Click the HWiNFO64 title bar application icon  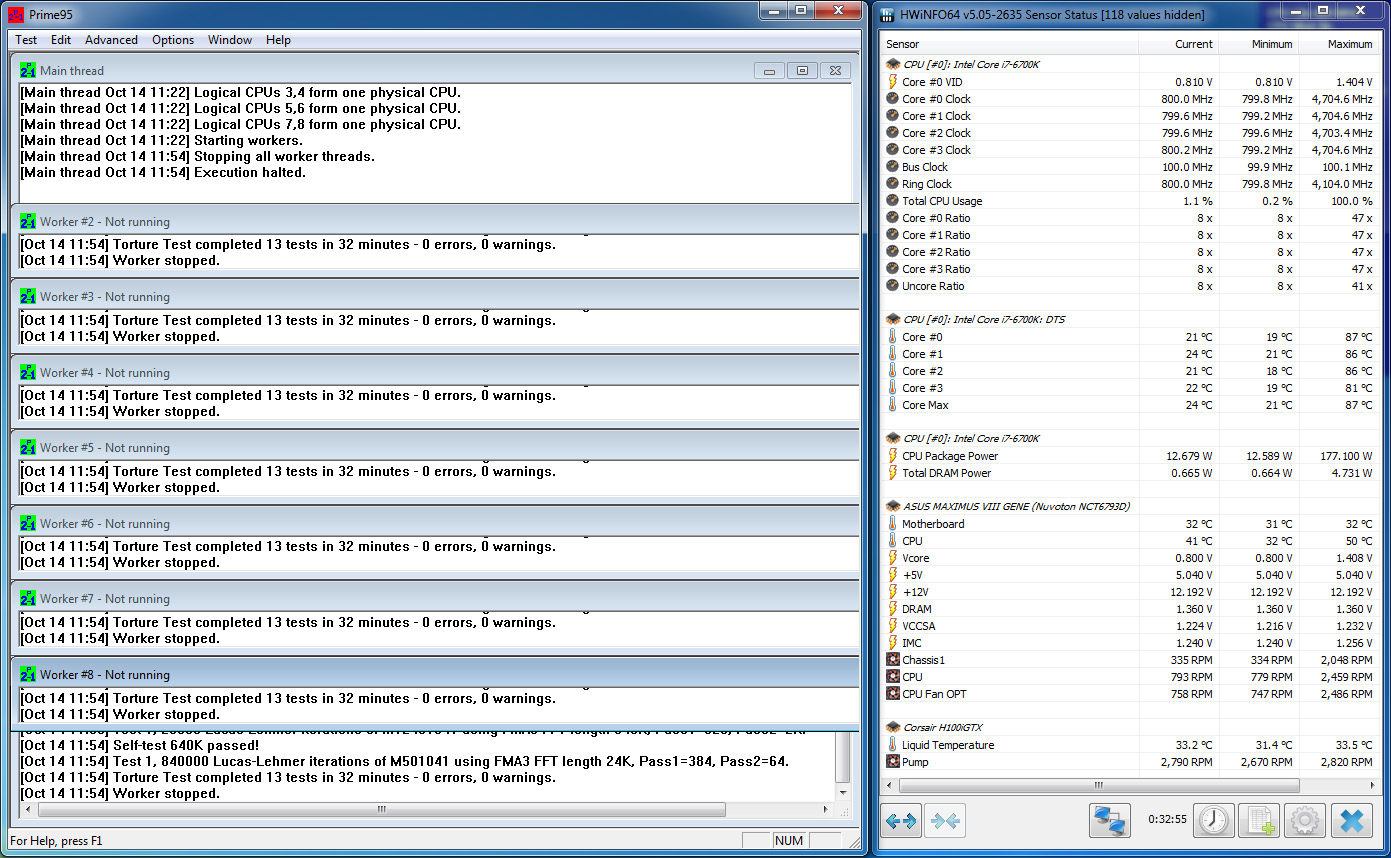point(888,15)
